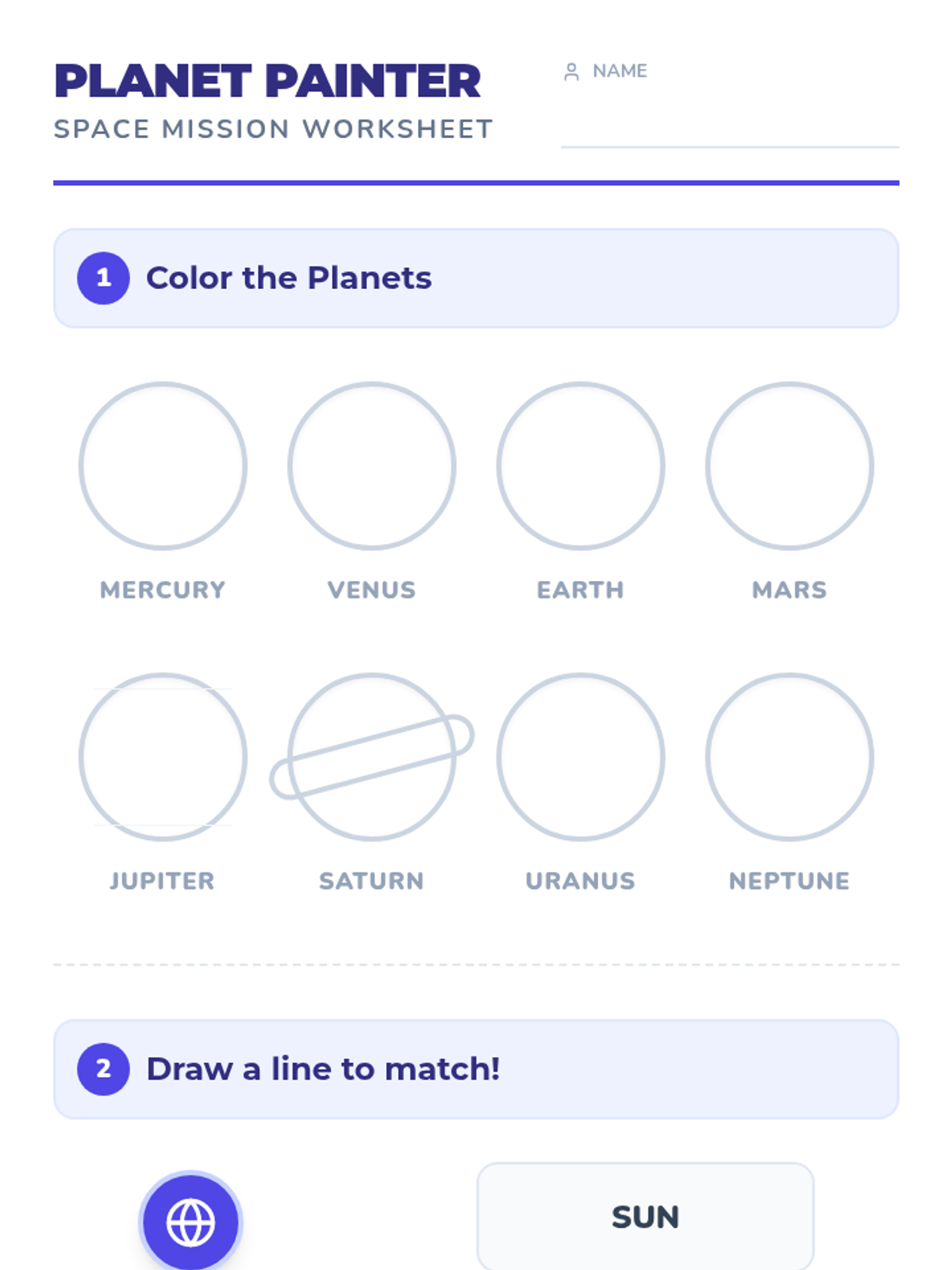Click the Jupiter planet outline
Screen dimensions: 952x1270
coord(163,757)
